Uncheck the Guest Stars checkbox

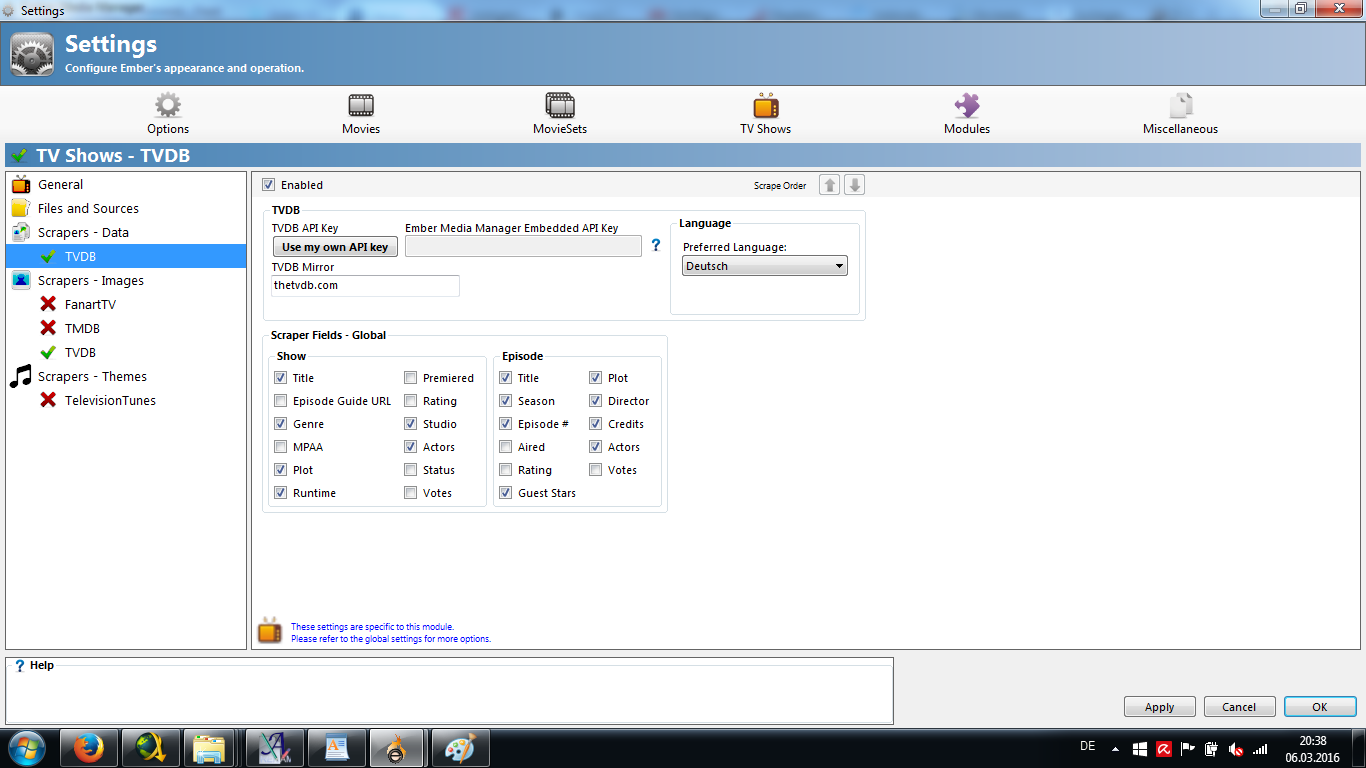[x=506, y=493]
